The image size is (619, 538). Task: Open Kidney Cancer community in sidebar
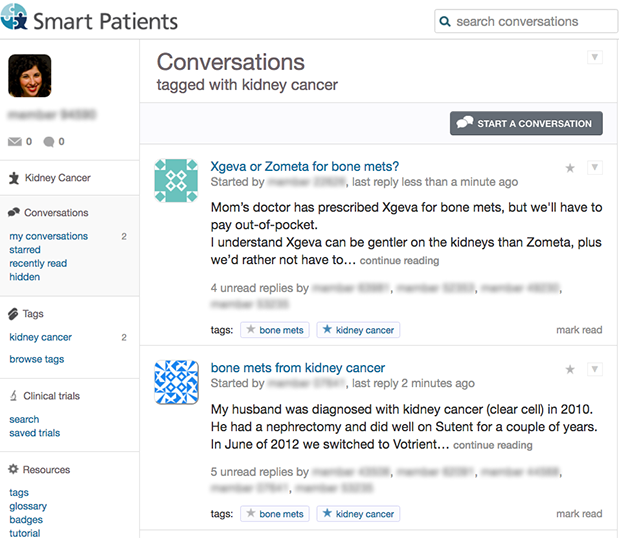click(x=58, y=178)
